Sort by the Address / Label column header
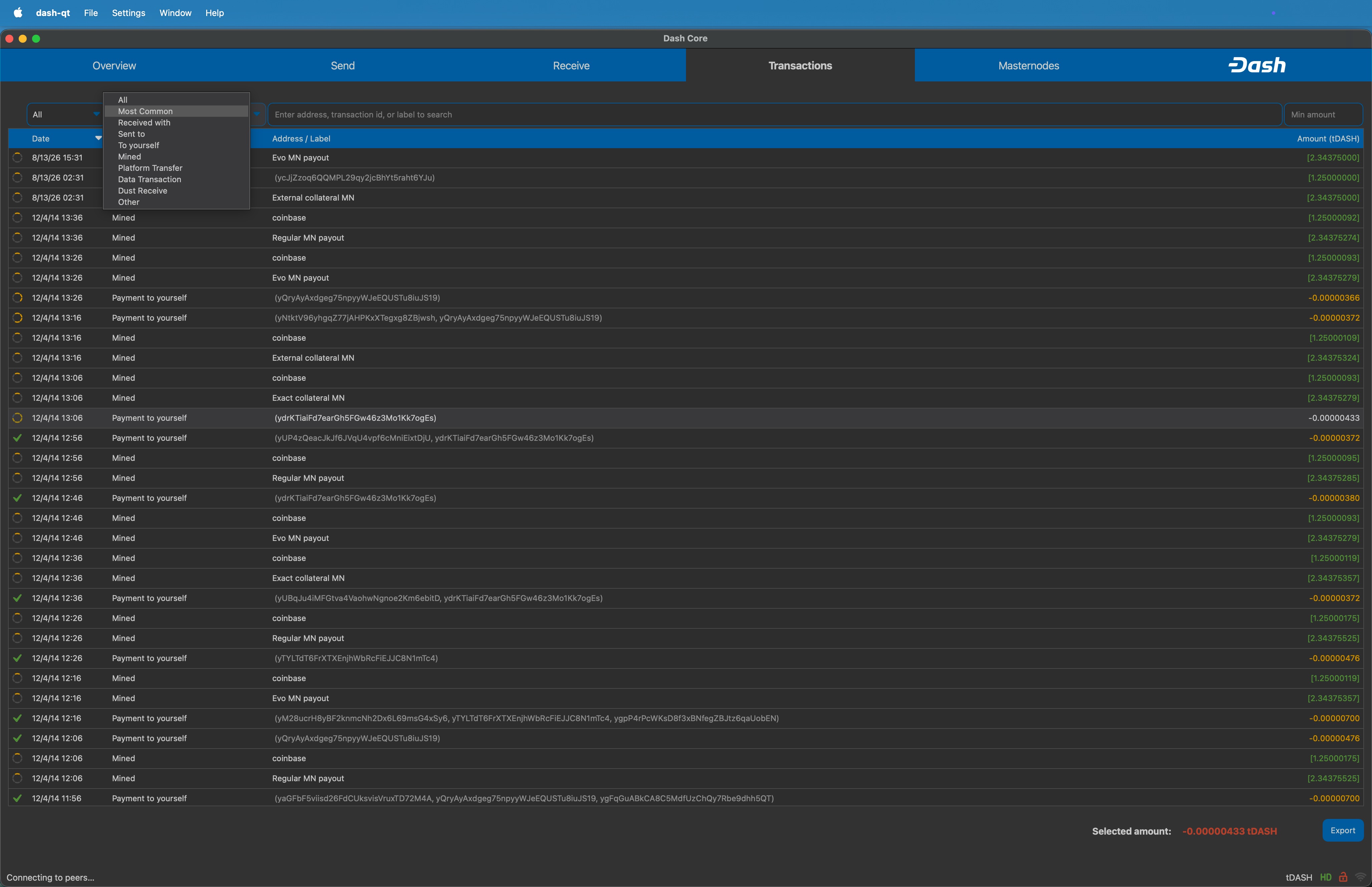Screen dimensions: 1372x887 pyautogui.click(x=301, y=138)
